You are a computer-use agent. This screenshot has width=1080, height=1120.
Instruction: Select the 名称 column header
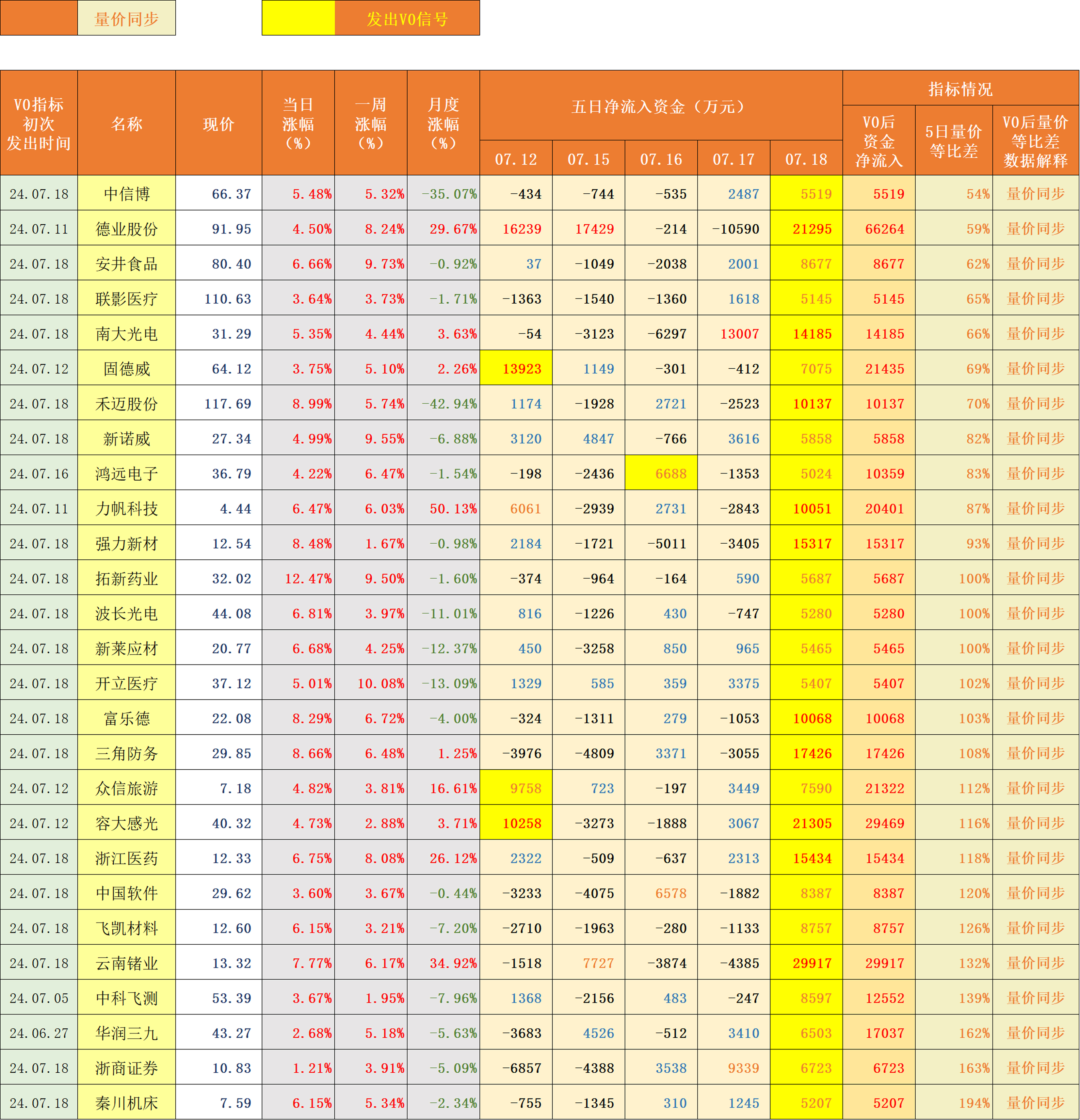127,123
